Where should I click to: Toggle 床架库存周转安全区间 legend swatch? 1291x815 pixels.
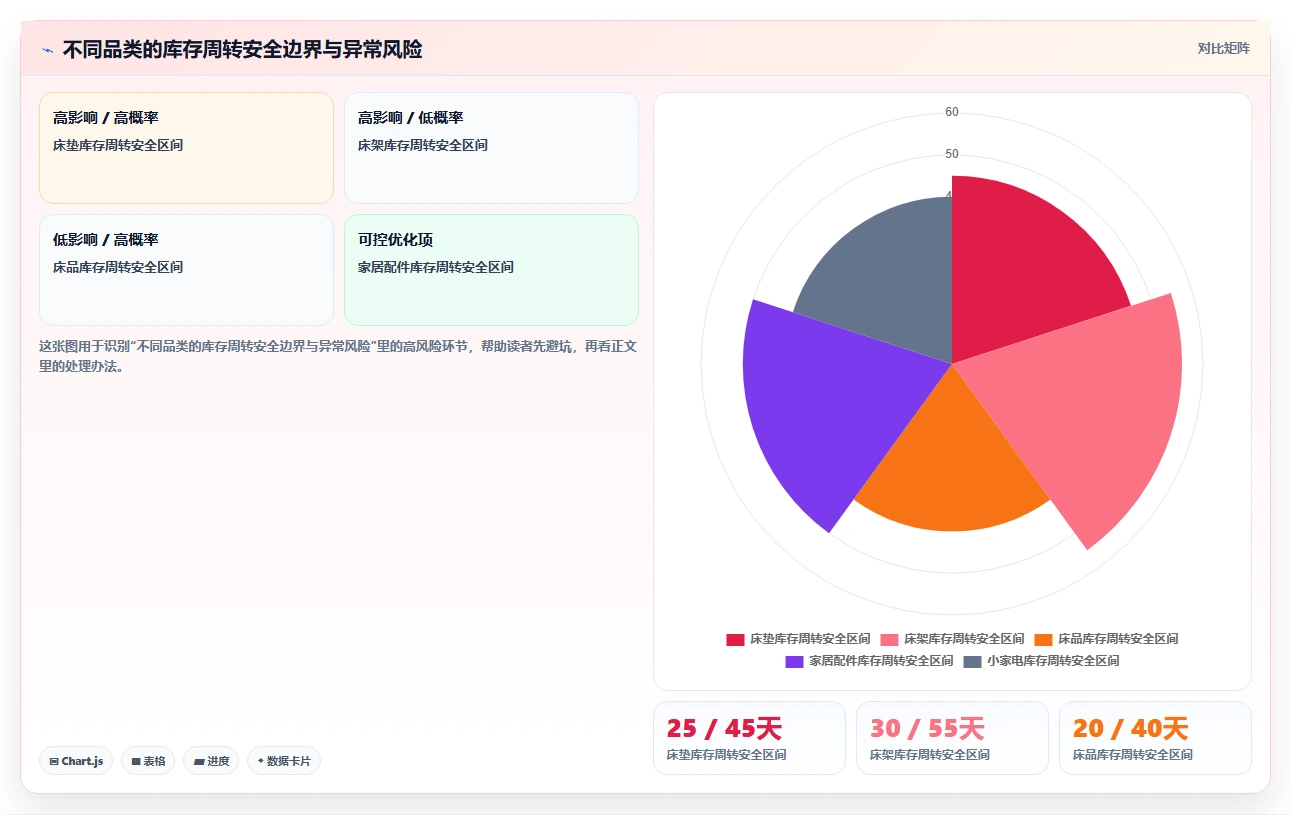pos(889,639)
